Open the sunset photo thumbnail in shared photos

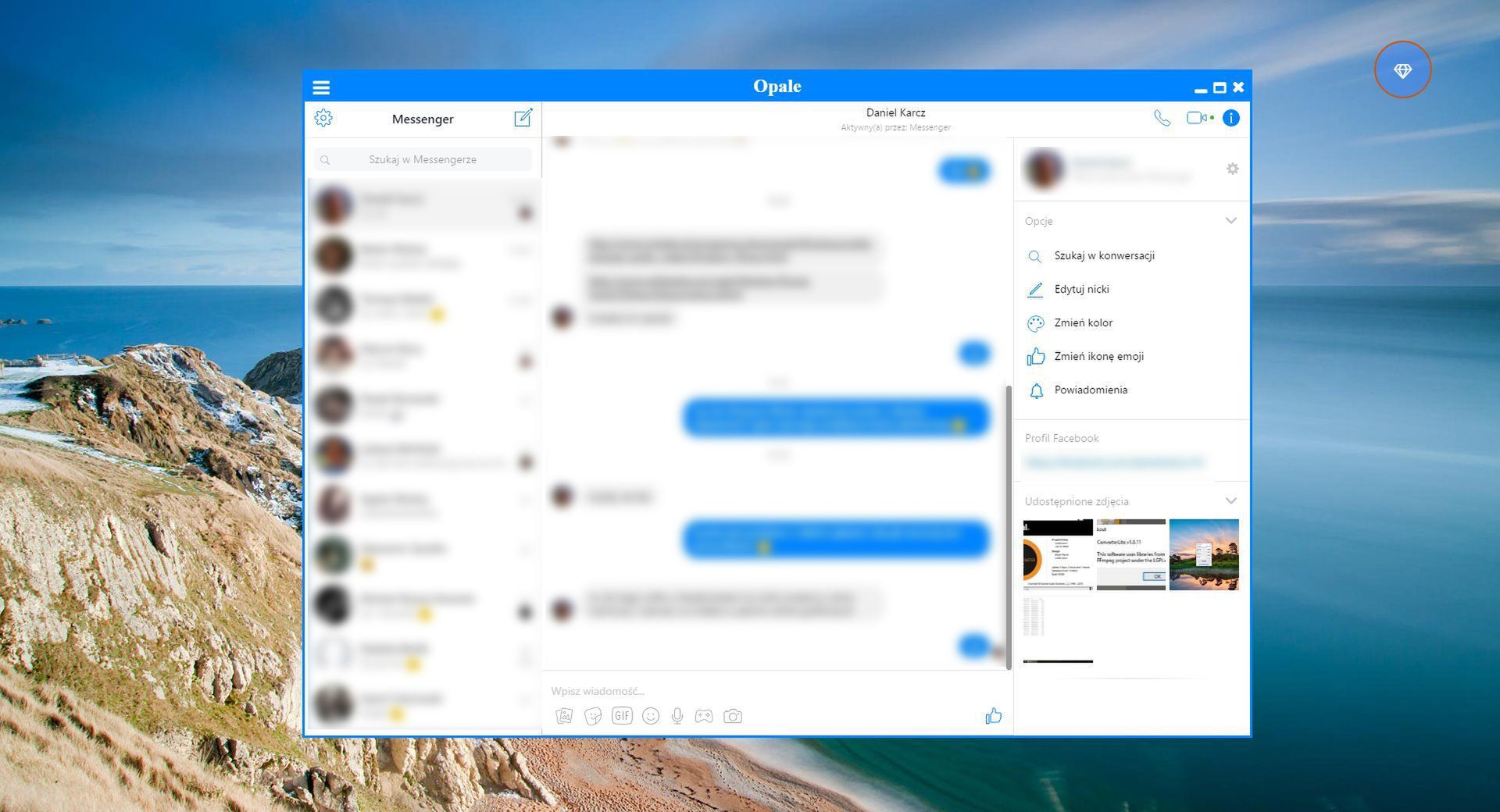coord(1203,554)
